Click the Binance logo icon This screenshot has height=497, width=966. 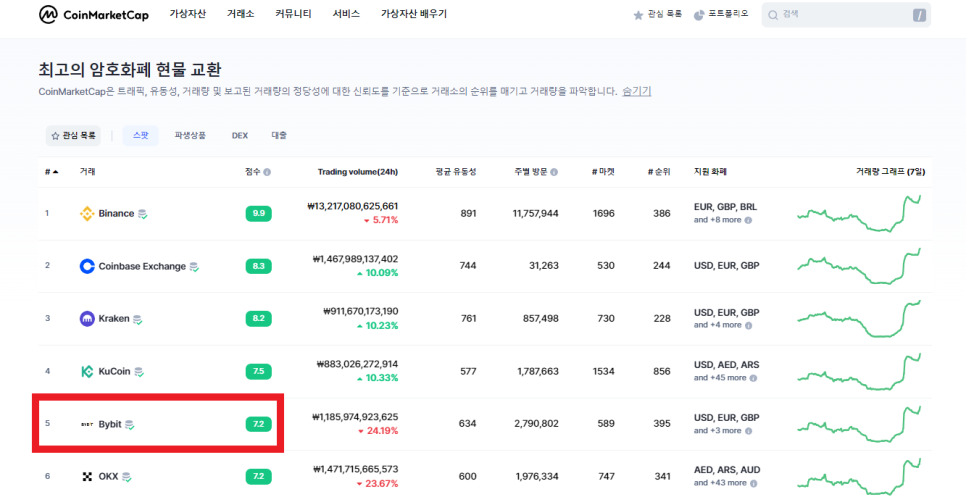coord(87,214)
